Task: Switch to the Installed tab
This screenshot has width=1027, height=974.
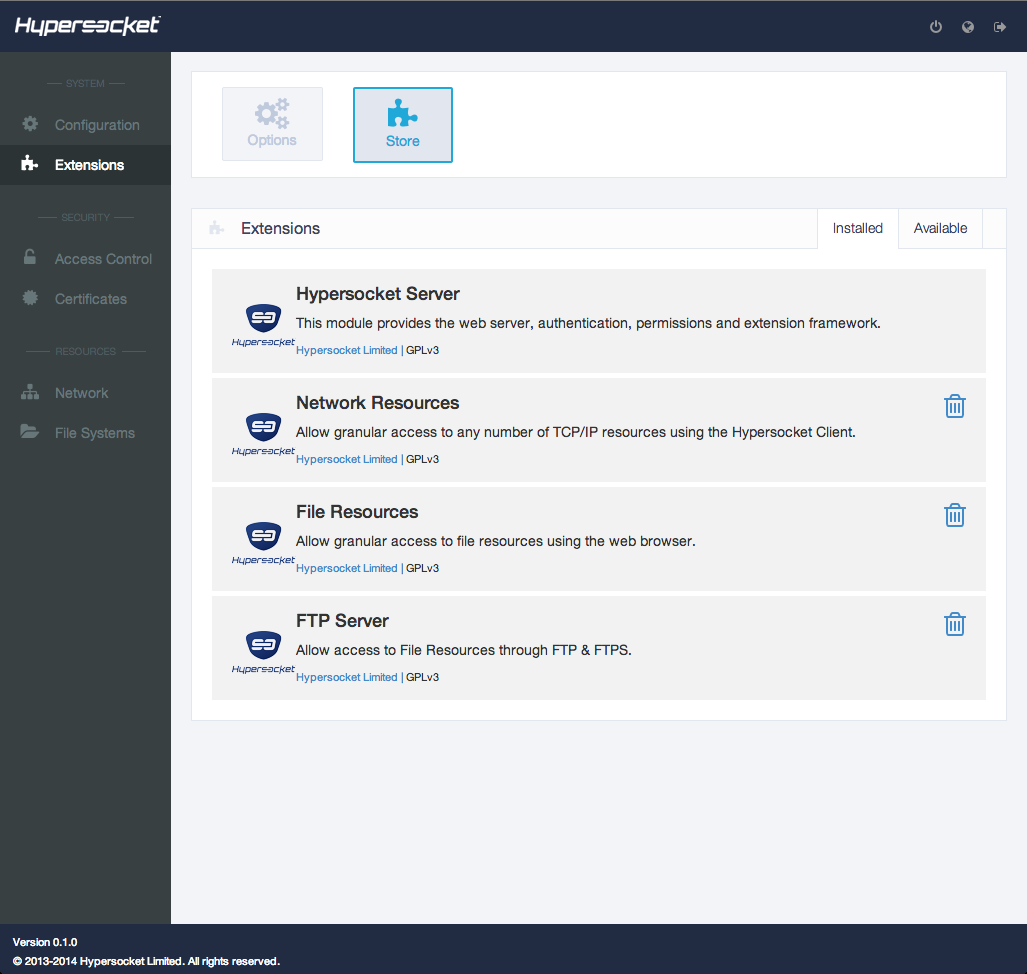Action: [x=857, y=228]
